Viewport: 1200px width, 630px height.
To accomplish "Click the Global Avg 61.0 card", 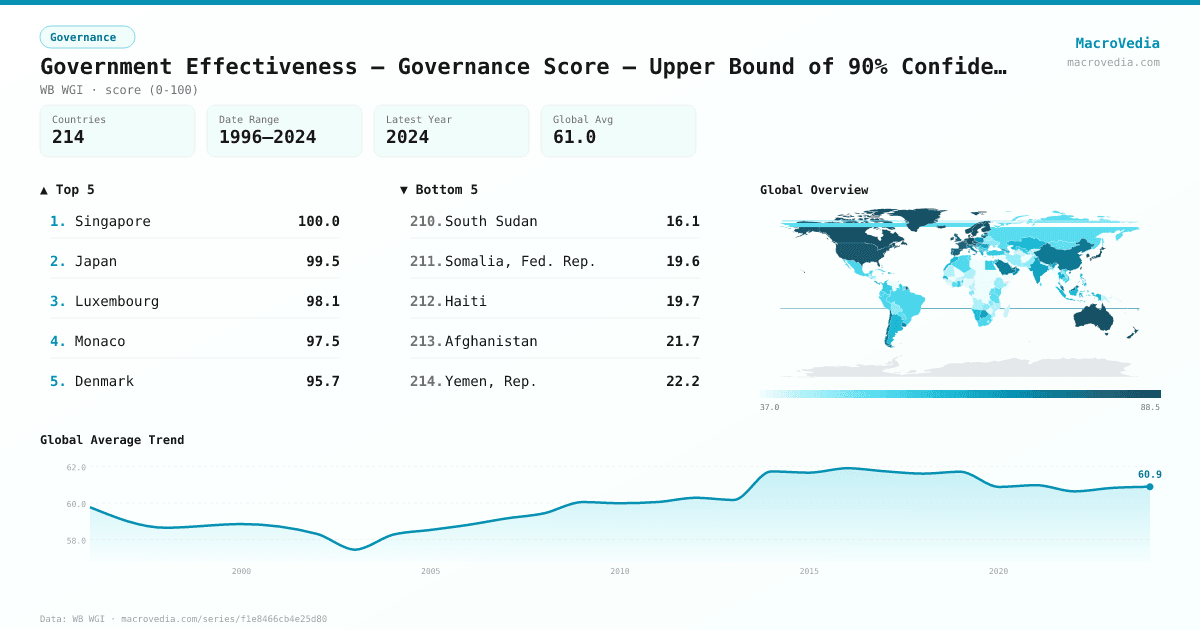I will (x=619, y=131).
